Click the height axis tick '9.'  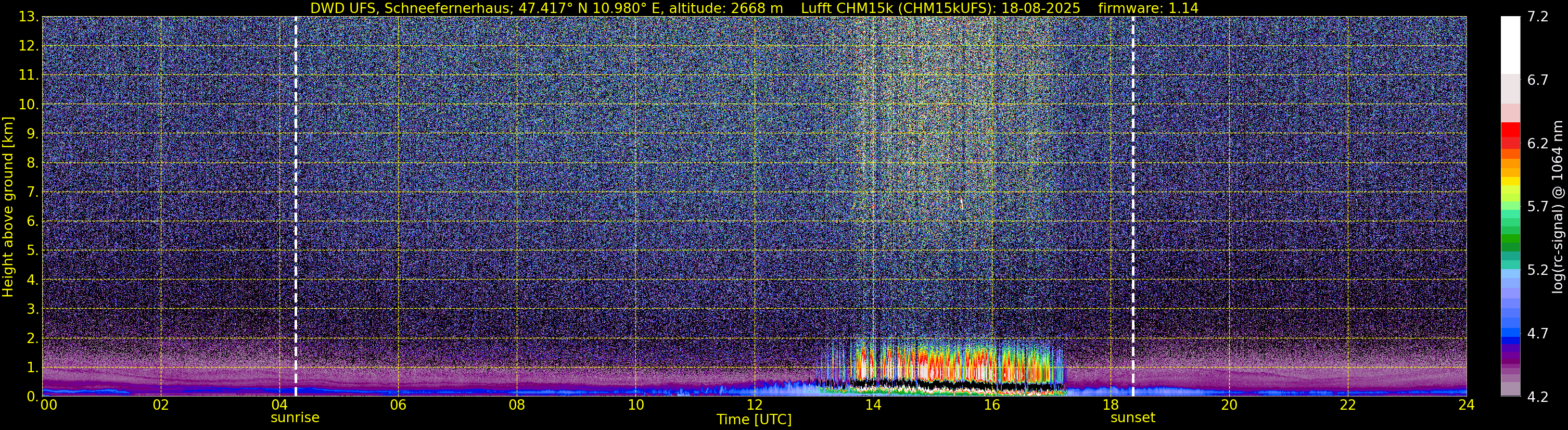coord(32,134)
